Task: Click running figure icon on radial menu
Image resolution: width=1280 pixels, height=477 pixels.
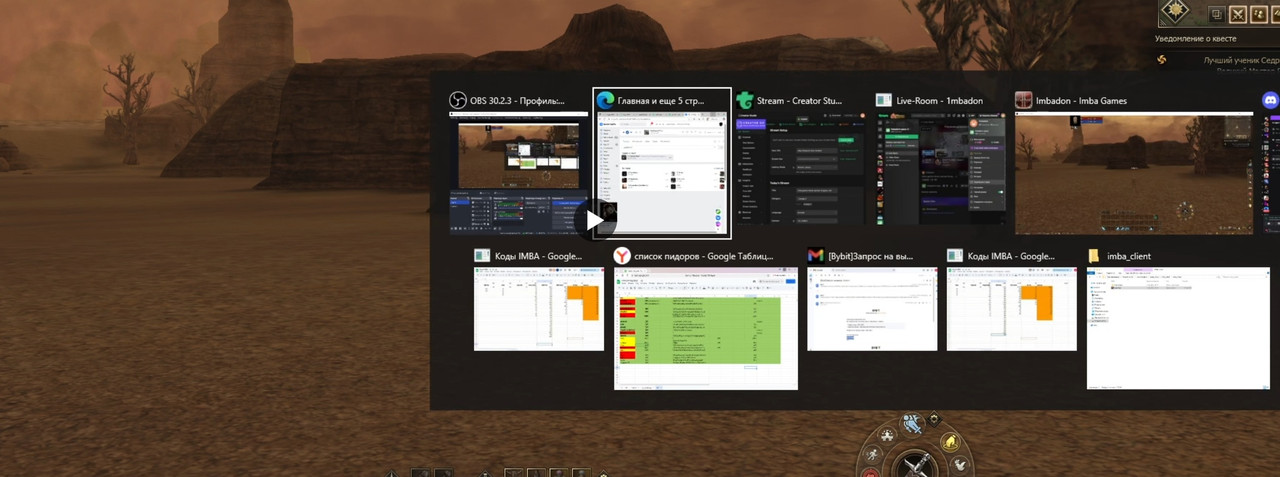Action: point(873,454)
